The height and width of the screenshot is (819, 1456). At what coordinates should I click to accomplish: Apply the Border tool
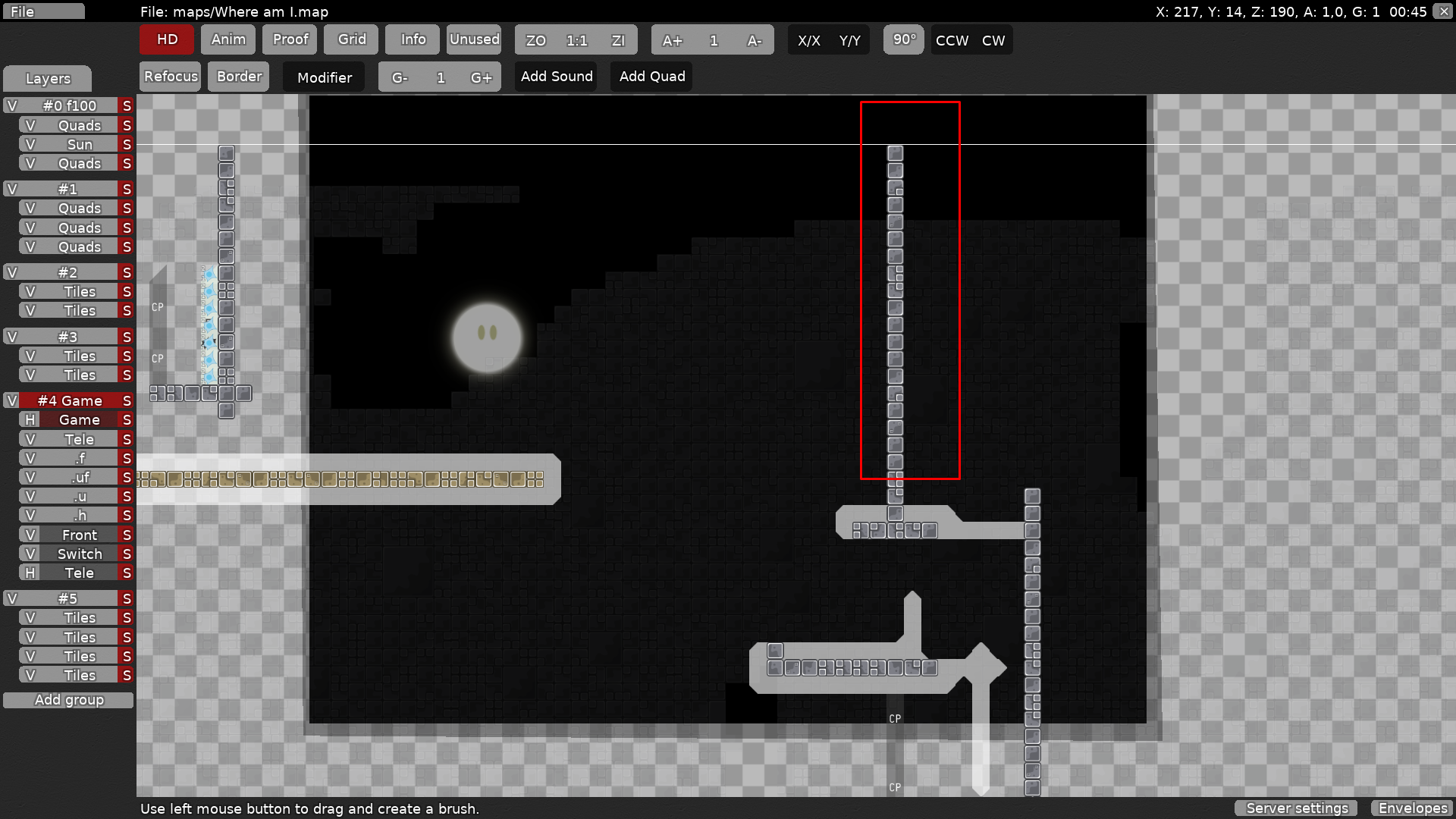click(238, 76)
